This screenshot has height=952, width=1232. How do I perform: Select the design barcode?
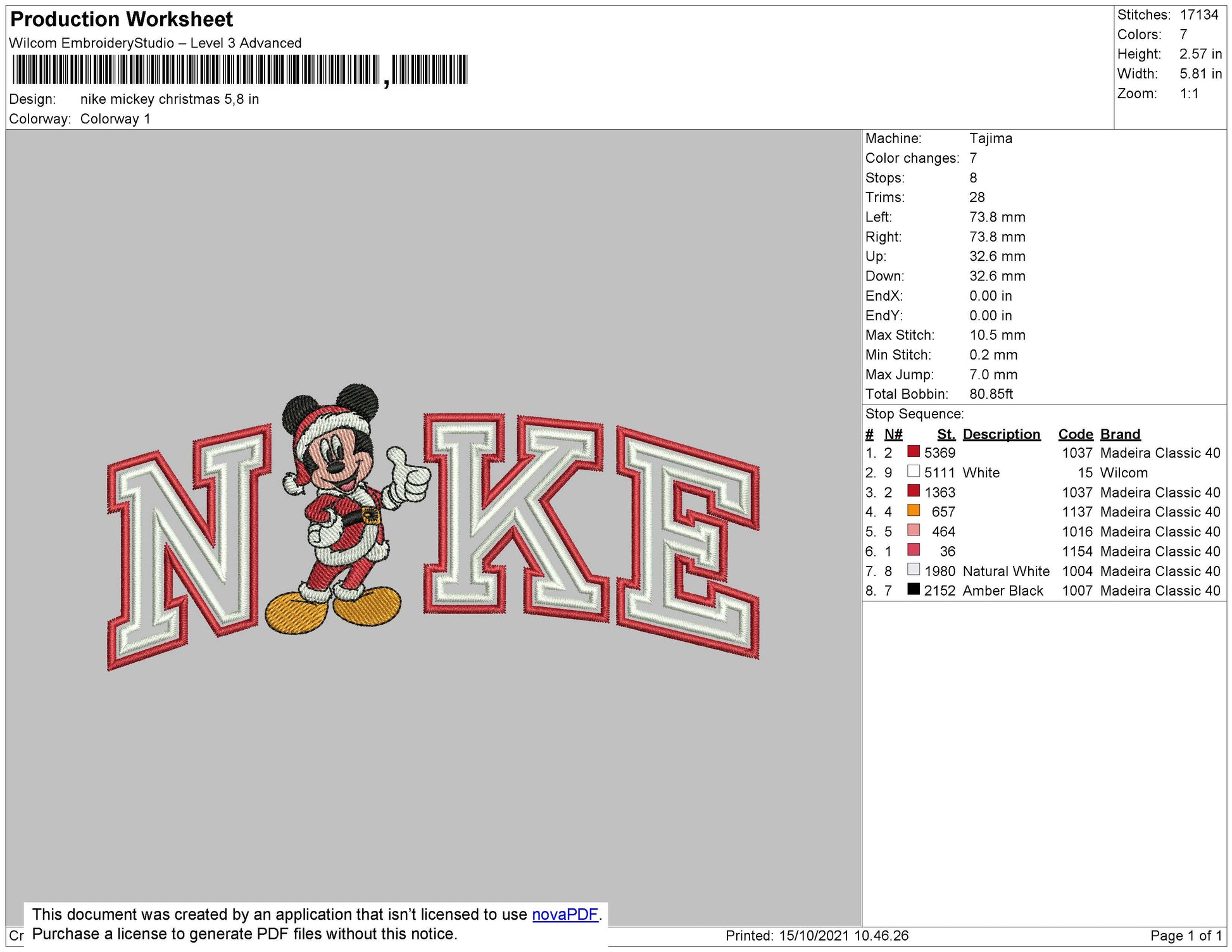point(239,70)
